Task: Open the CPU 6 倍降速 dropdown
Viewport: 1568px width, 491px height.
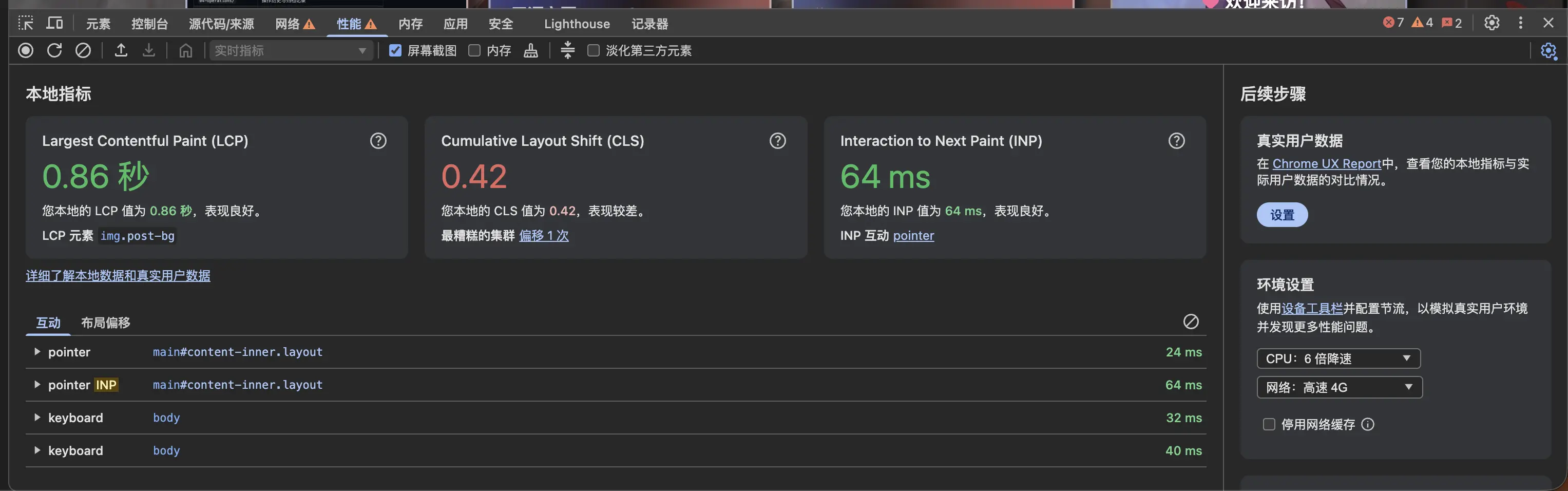Action: click(1338, 359)
